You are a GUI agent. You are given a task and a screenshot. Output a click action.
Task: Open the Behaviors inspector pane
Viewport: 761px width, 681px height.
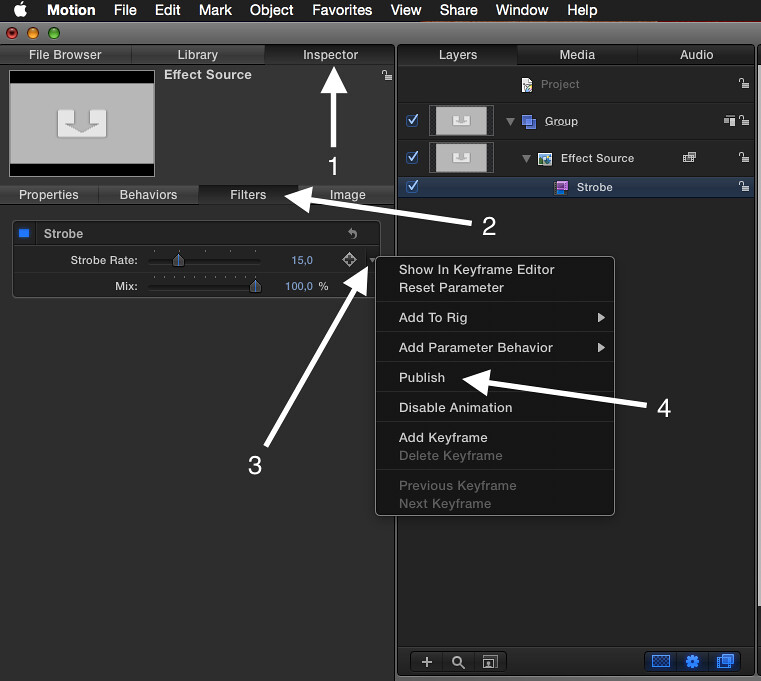pyautogui.click(x=148, y=195)
